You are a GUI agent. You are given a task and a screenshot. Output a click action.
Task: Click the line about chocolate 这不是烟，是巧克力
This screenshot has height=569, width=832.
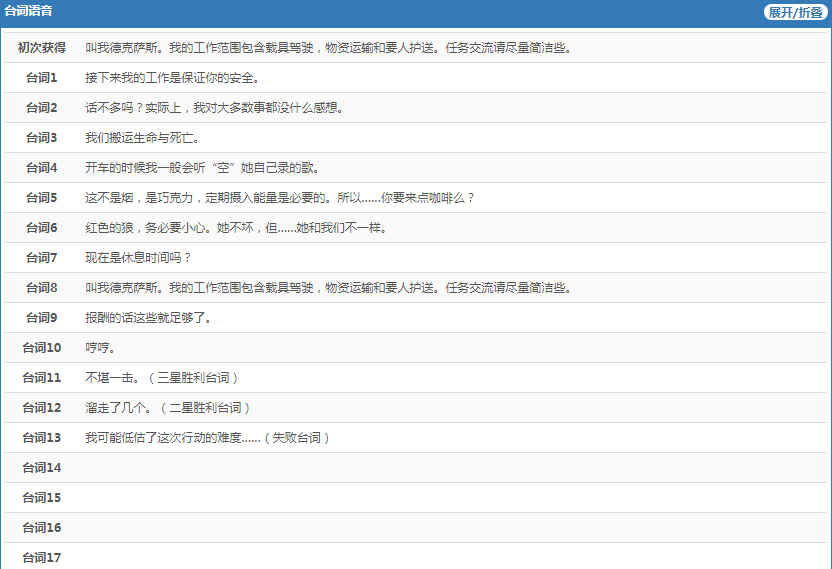coord(280,198)
